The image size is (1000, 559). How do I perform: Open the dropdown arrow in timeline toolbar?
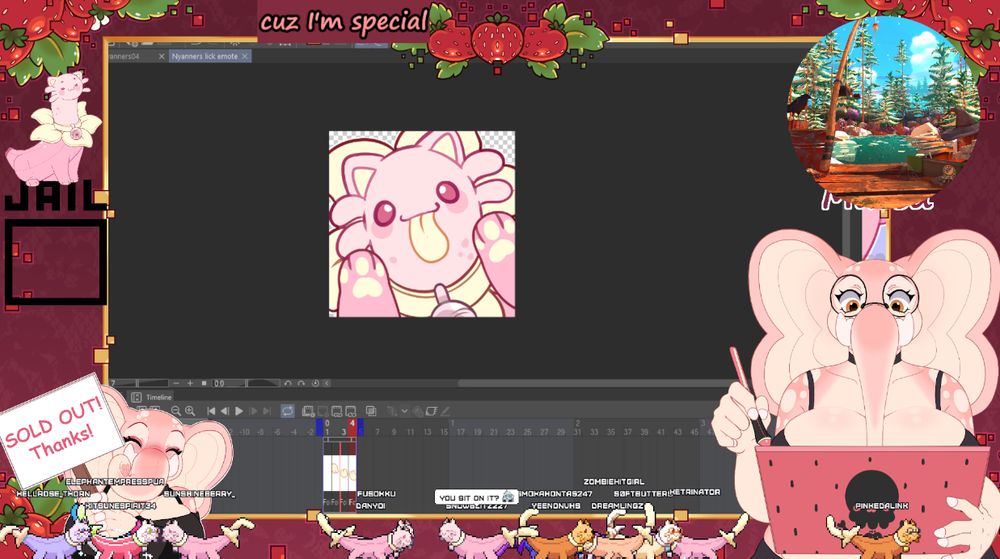pyautogui.click(x=404, y=411)
